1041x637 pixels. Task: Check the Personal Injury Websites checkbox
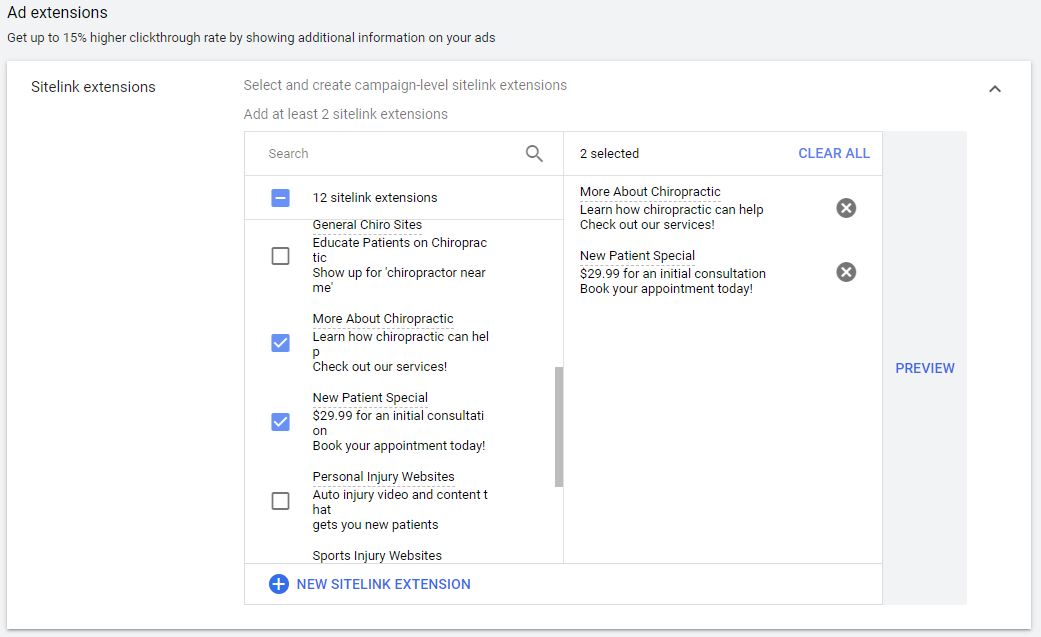281,501
